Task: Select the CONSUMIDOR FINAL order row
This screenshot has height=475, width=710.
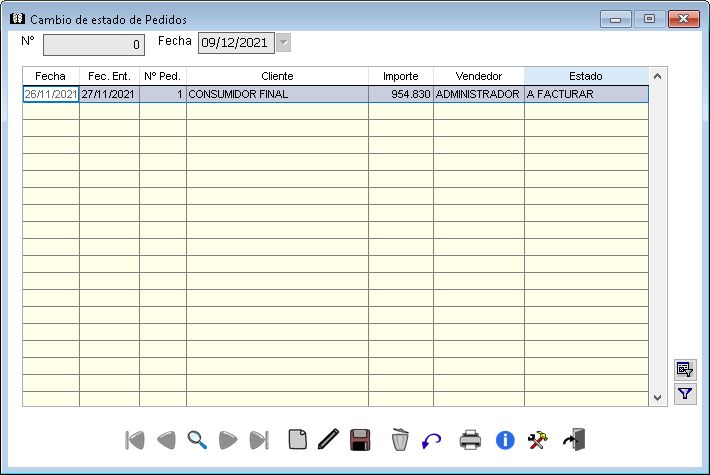Action: click(277, 94)
